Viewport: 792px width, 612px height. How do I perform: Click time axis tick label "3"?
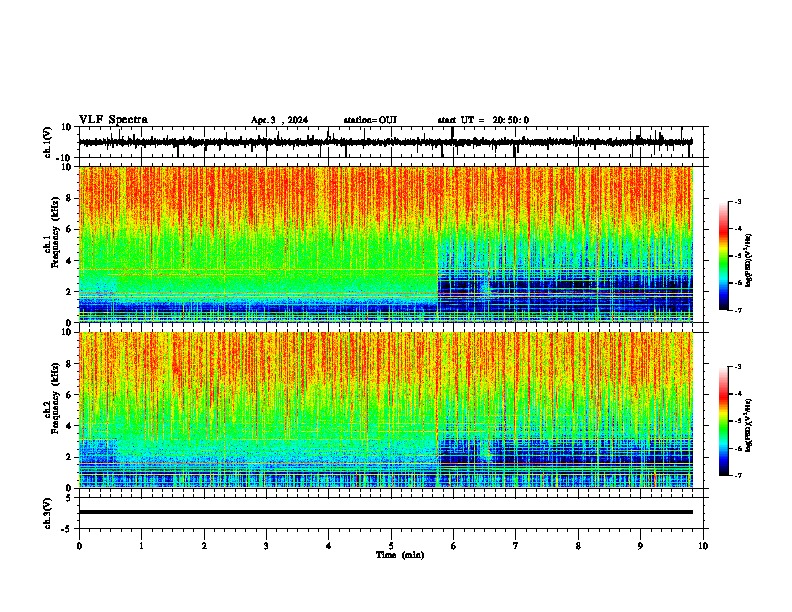pos(266,546)
